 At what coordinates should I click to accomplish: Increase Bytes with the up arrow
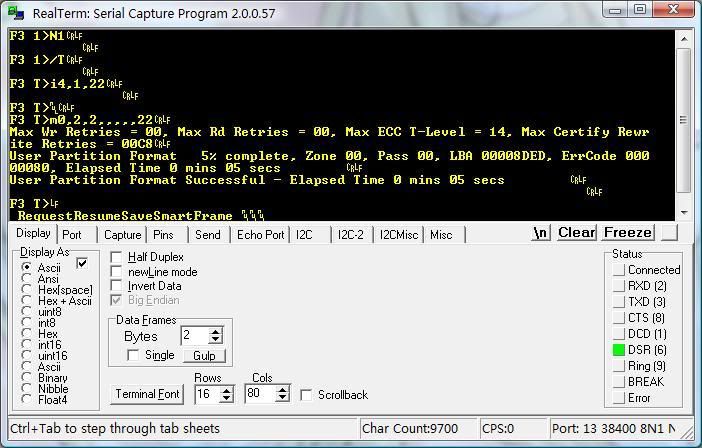(x=216, y=332)
